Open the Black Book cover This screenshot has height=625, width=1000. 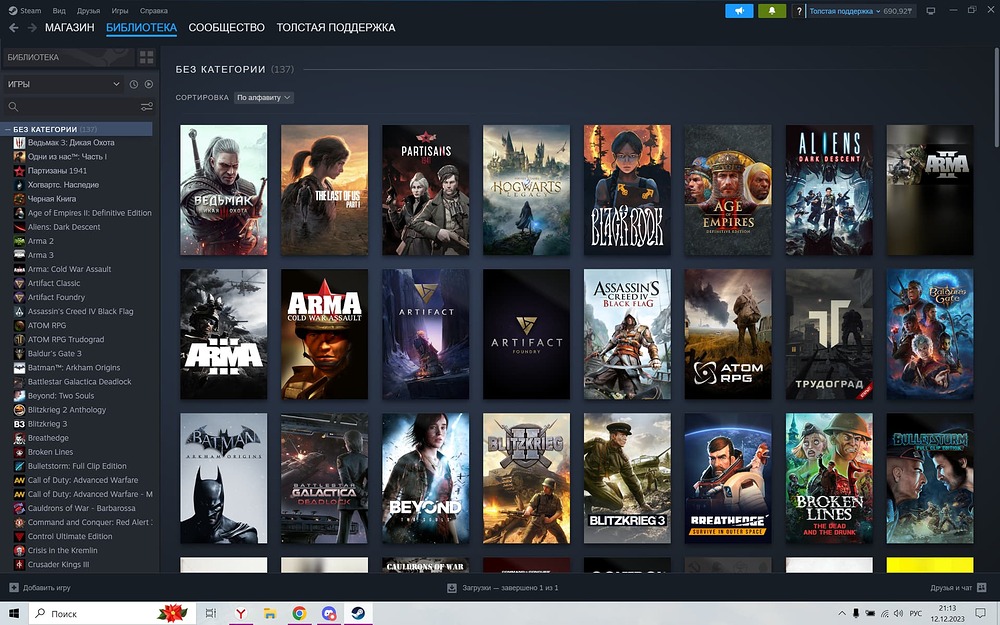627,190
